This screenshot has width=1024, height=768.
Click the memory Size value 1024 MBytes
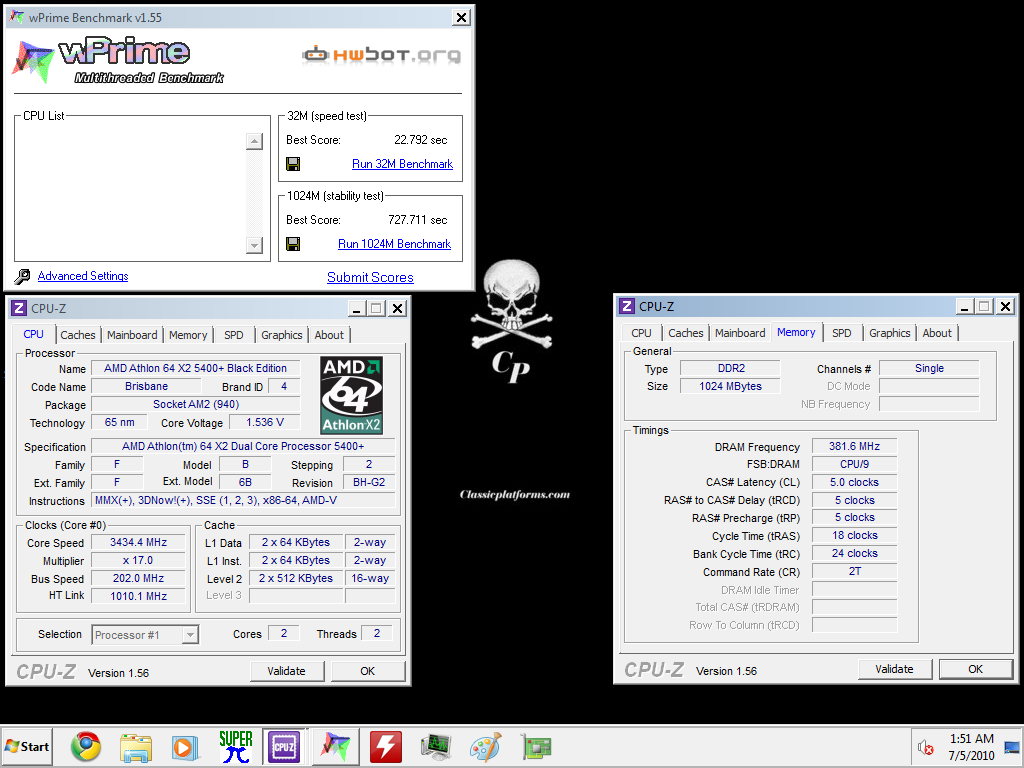730,386
